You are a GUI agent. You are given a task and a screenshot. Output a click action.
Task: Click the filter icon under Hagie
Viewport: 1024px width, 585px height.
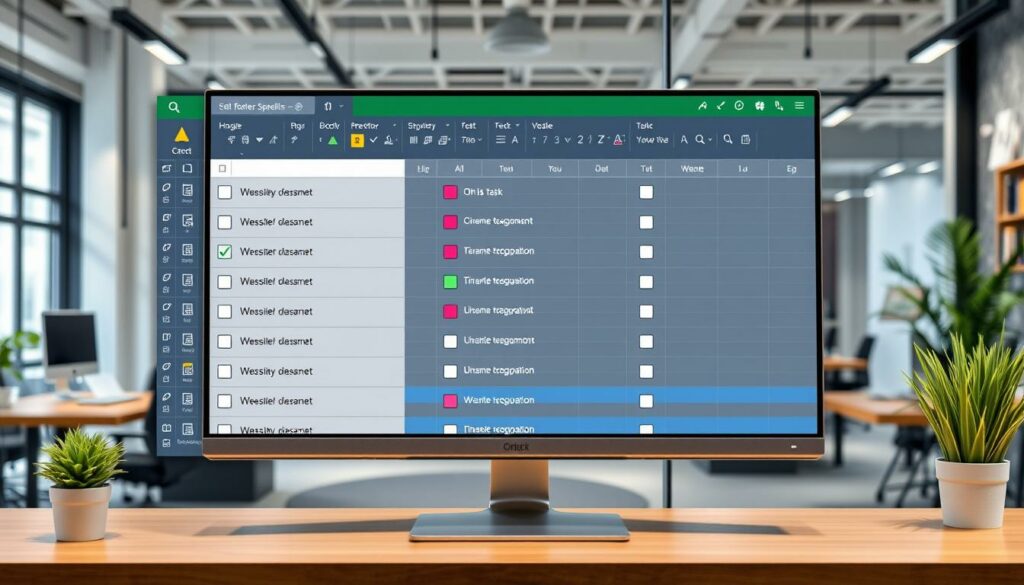(x=231, y=140)
